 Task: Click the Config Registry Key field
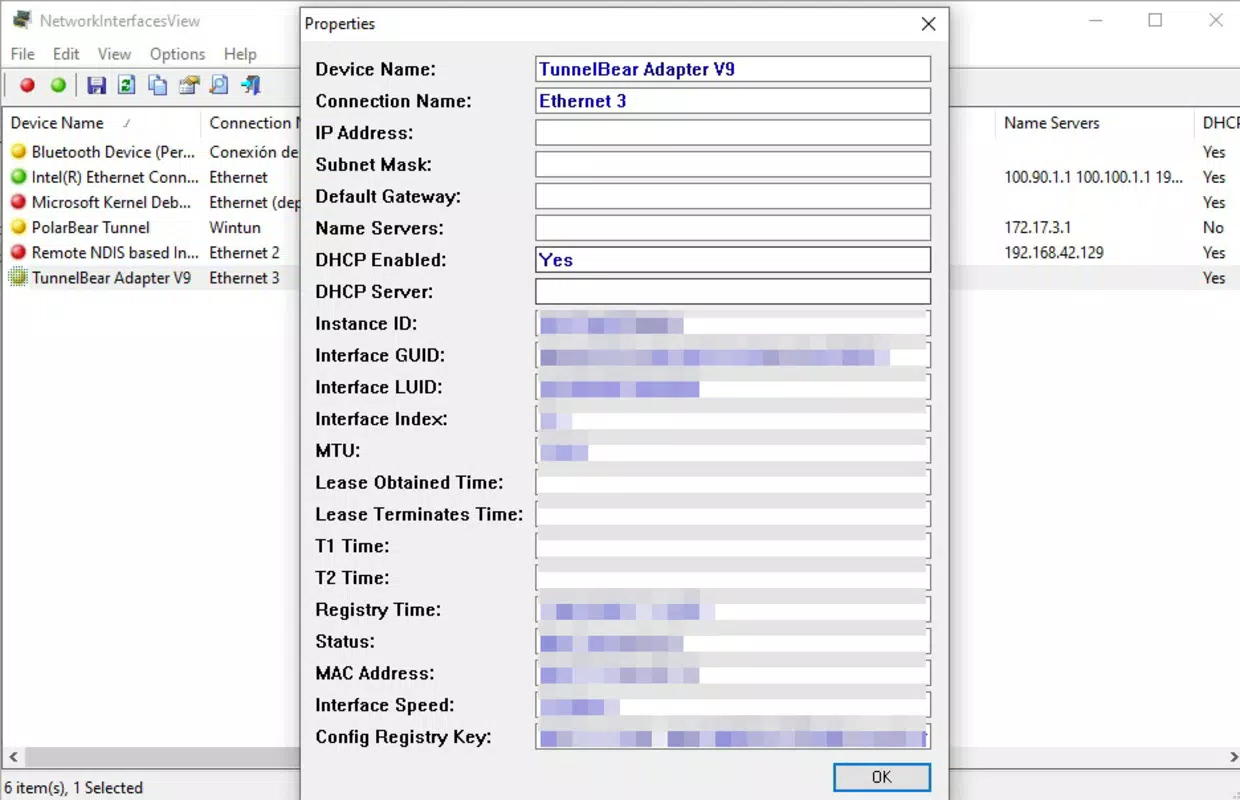(733, 737)
